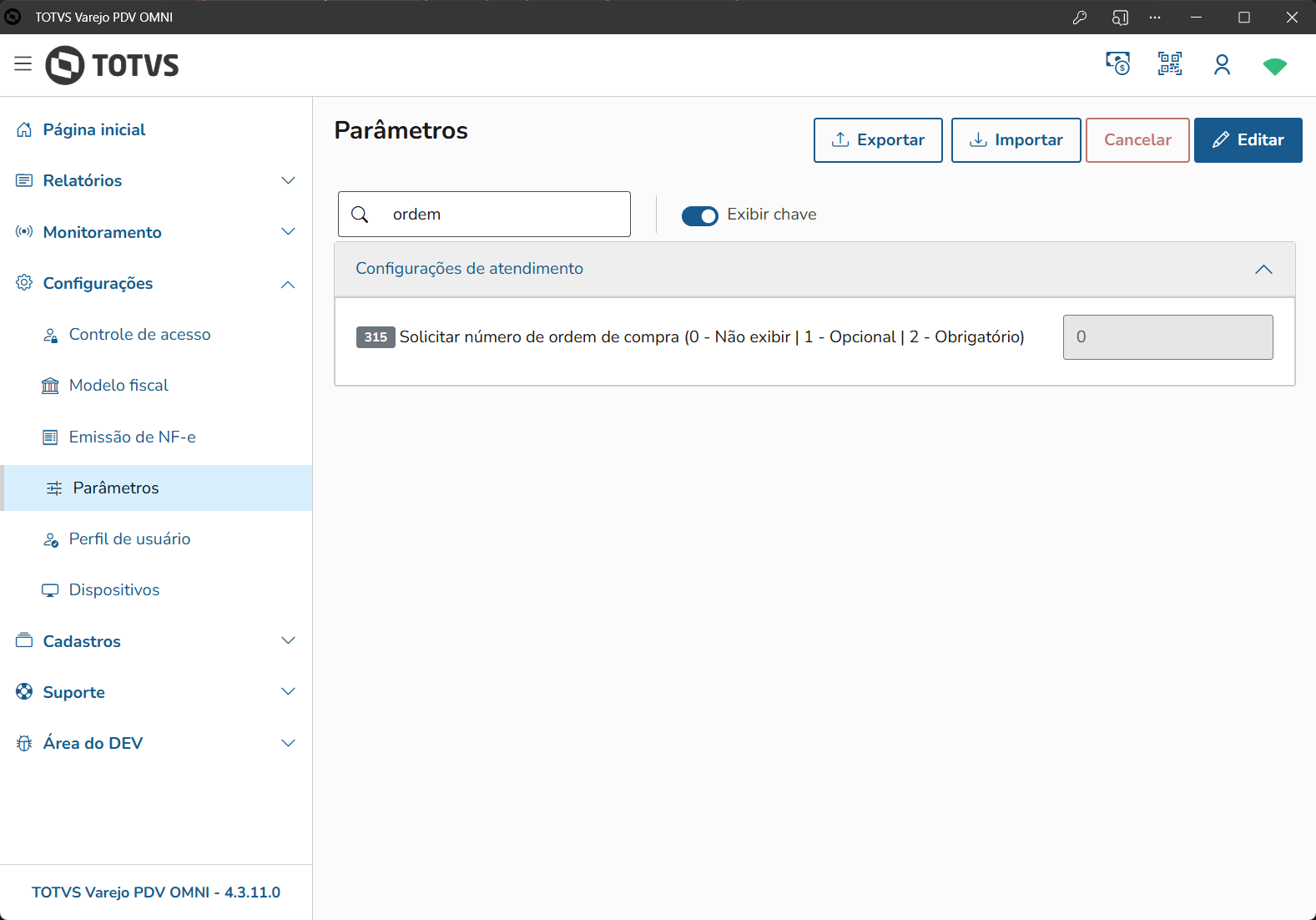Open Dispositivos
Screen dimensions: 1316x920
click(156, 589)
